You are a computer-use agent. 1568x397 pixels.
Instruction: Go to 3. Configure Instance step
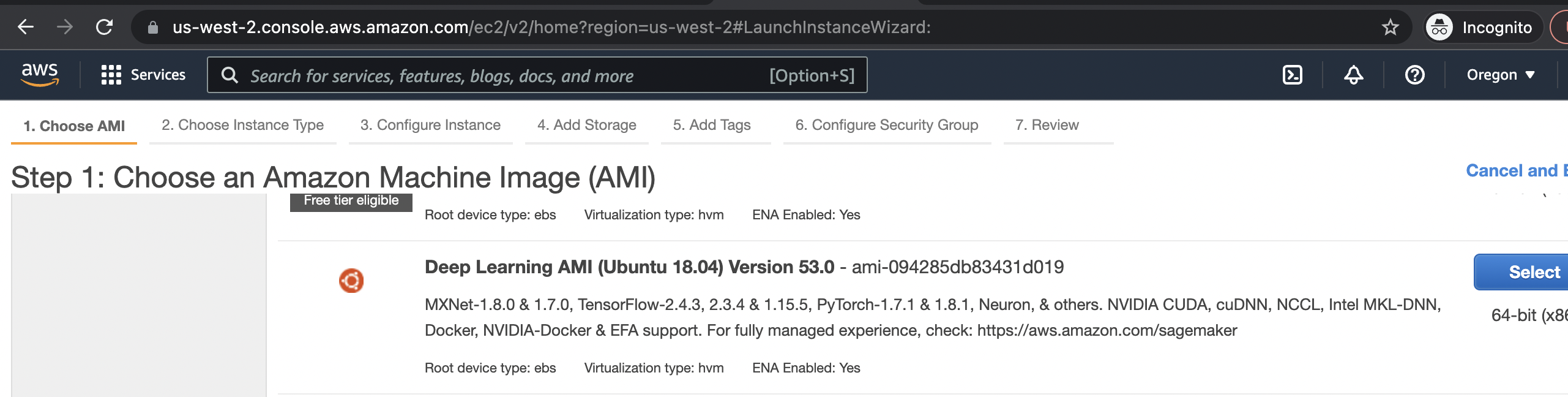coord(430,125)
